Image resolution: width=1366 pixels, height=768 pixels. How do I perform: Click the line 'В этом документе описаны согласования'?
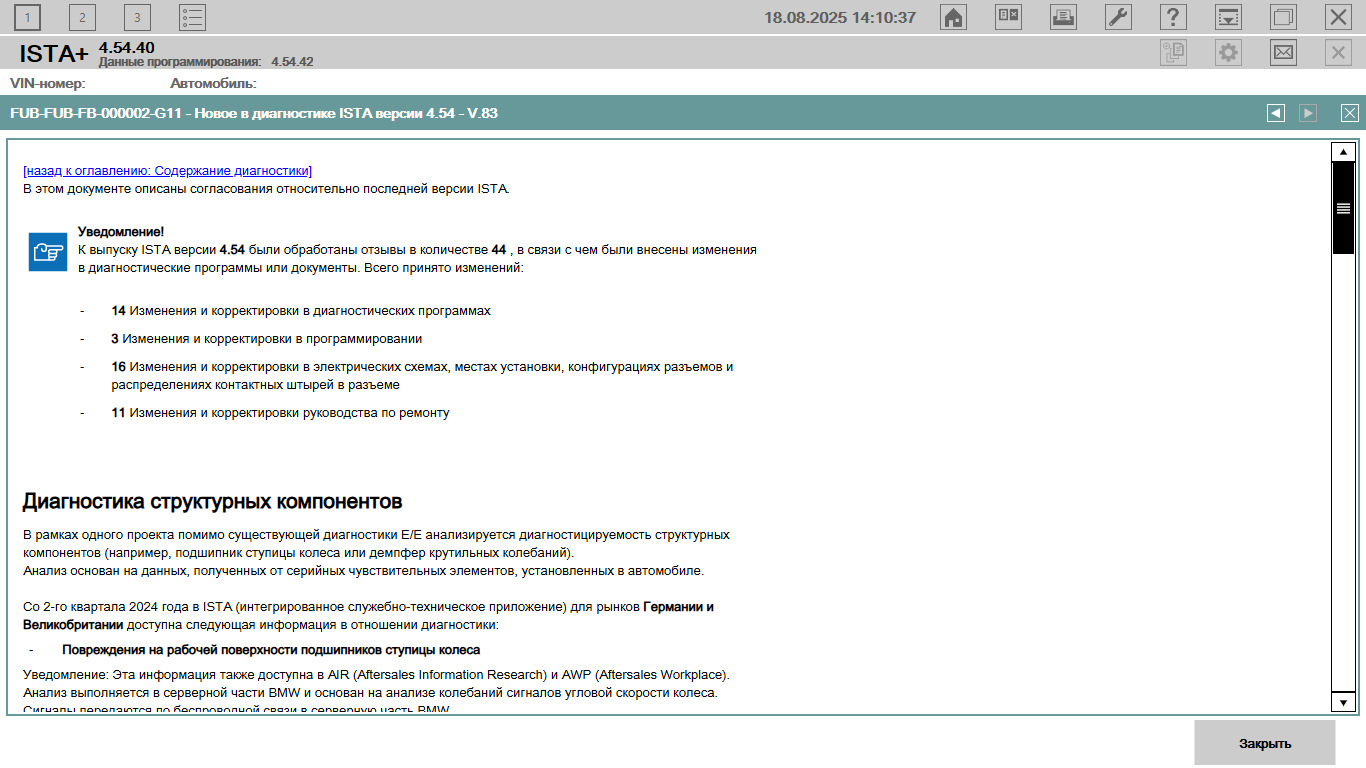[266, 188]
